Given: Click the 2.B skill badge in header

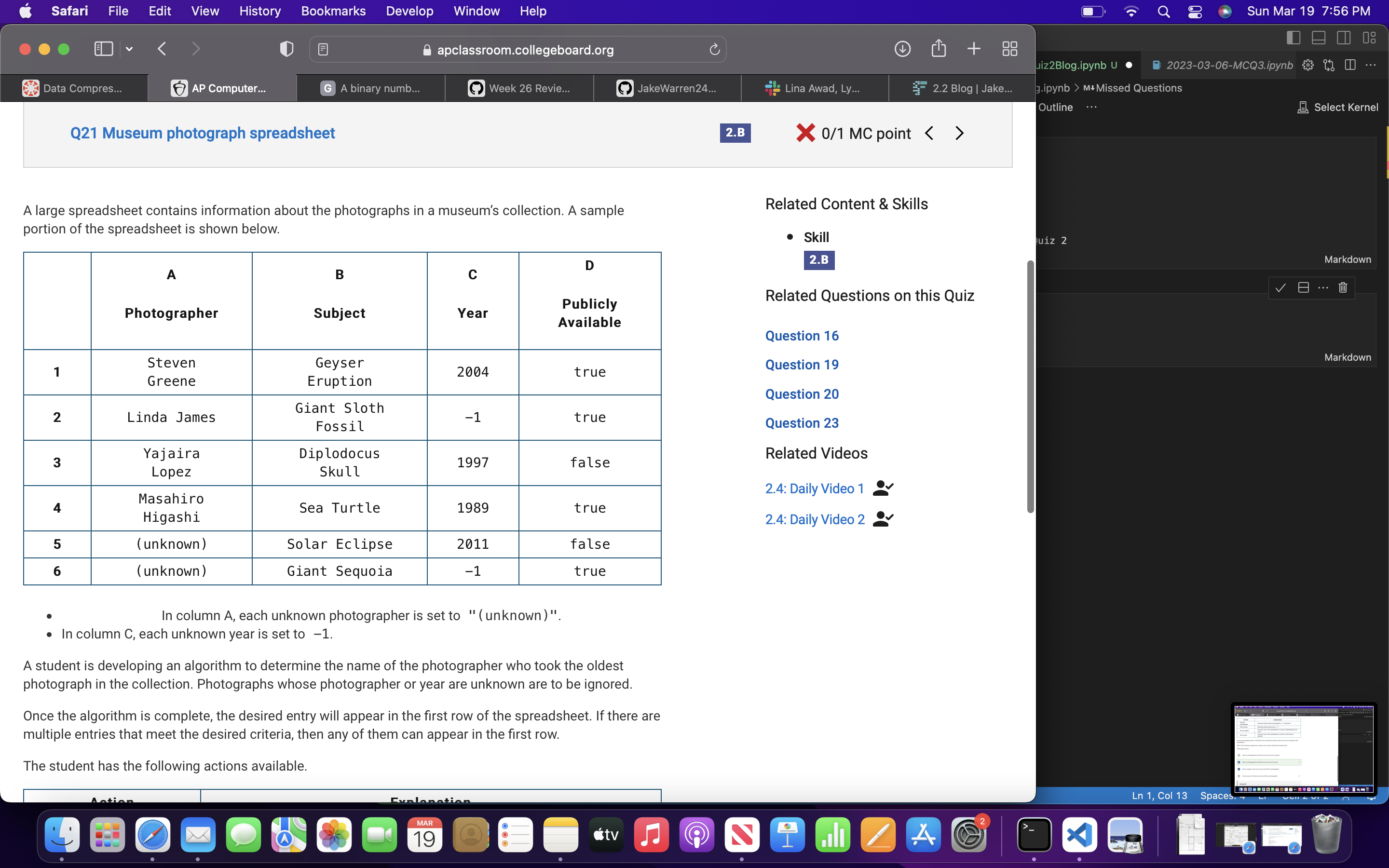Looking at the screenshot, I should pos(735,133).
